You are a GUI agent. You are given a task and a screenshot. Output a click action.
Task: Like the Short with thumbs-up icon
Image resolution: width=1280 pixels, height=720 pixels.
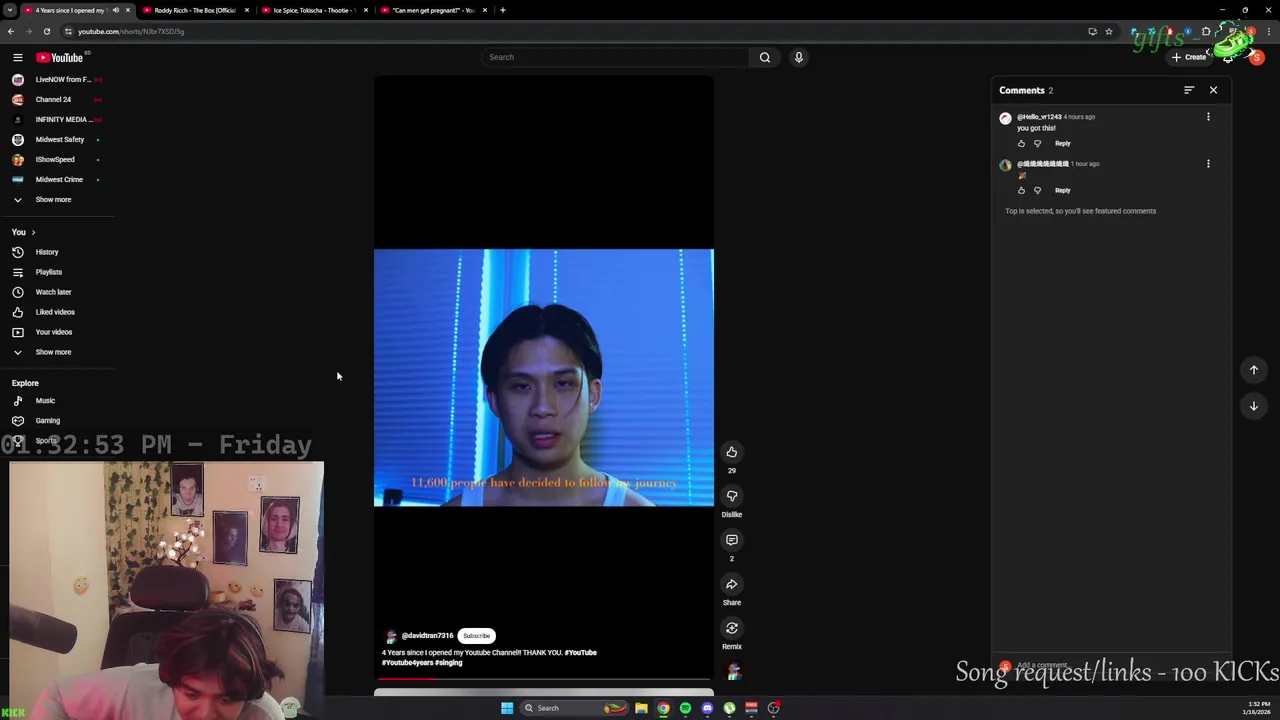click(x=732, y=452)
